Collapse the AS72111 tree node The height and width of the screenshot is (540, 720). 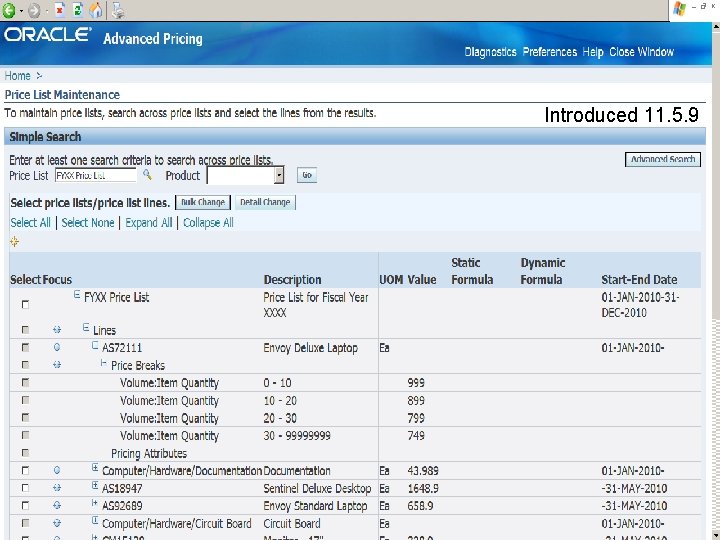click(x=95, y=345)
